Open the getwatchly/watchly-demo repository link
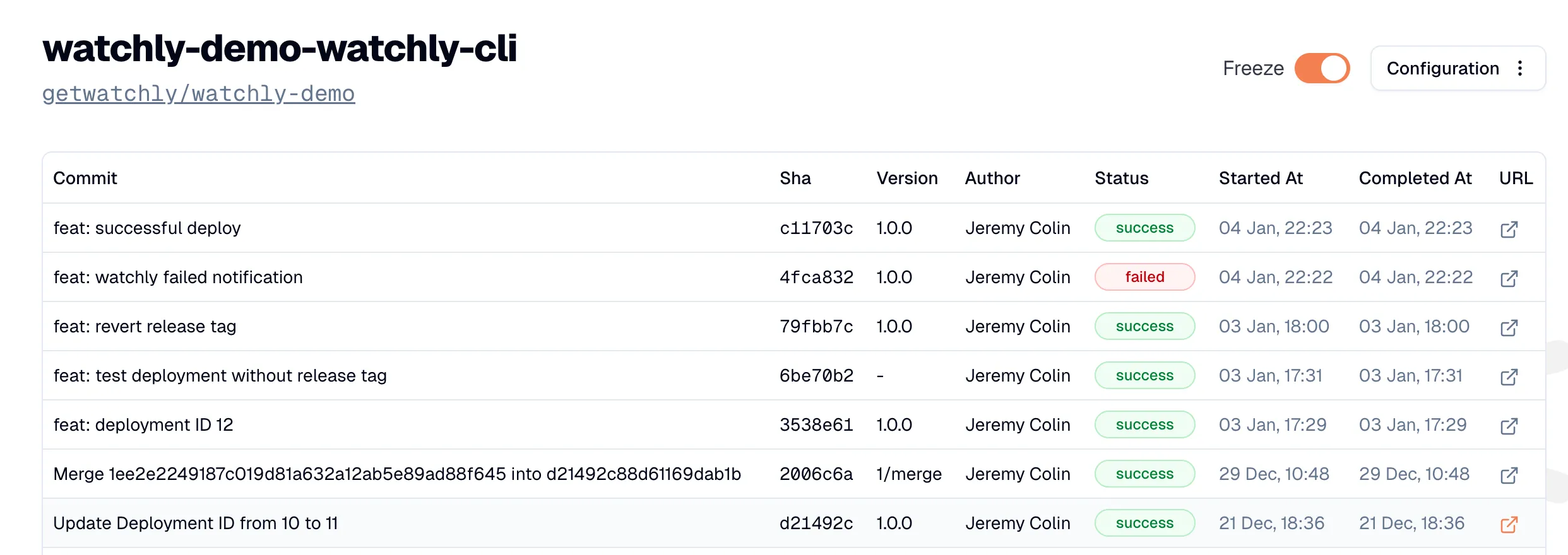 pyautogui.click(x=199, y=93)
